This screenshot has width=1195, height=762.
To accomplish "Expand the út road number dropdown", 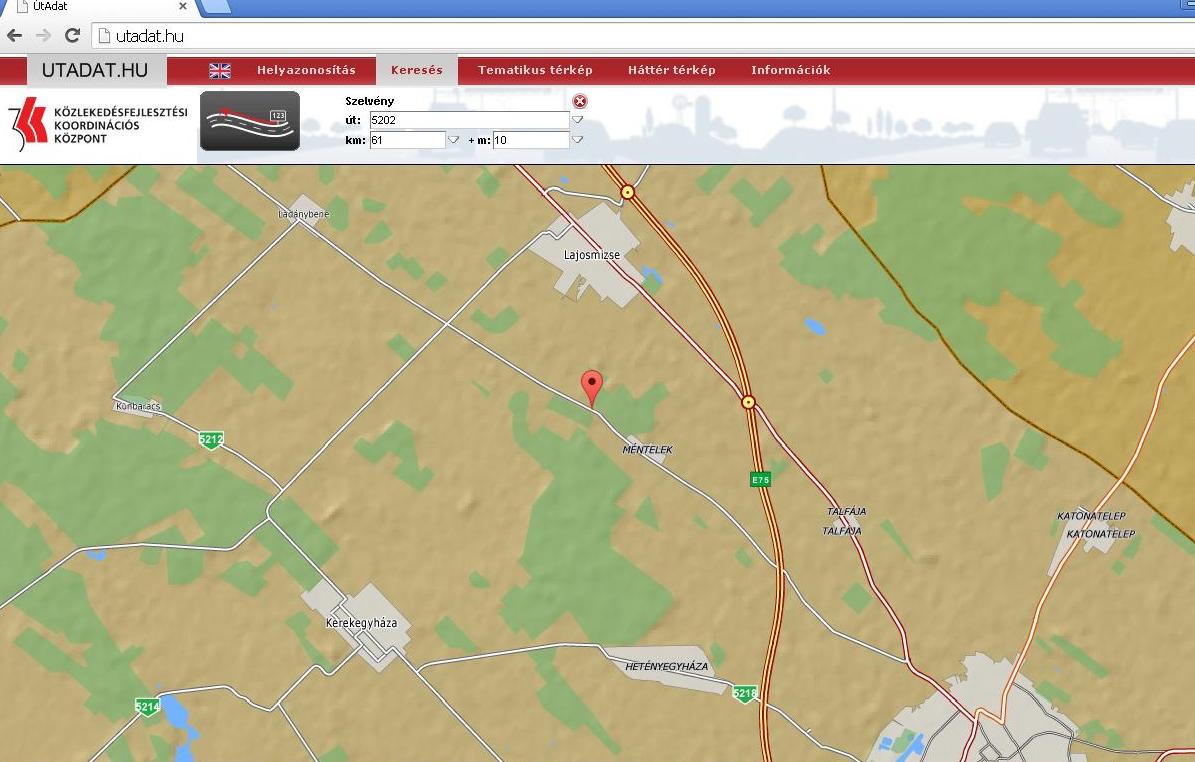I will 577,120.
